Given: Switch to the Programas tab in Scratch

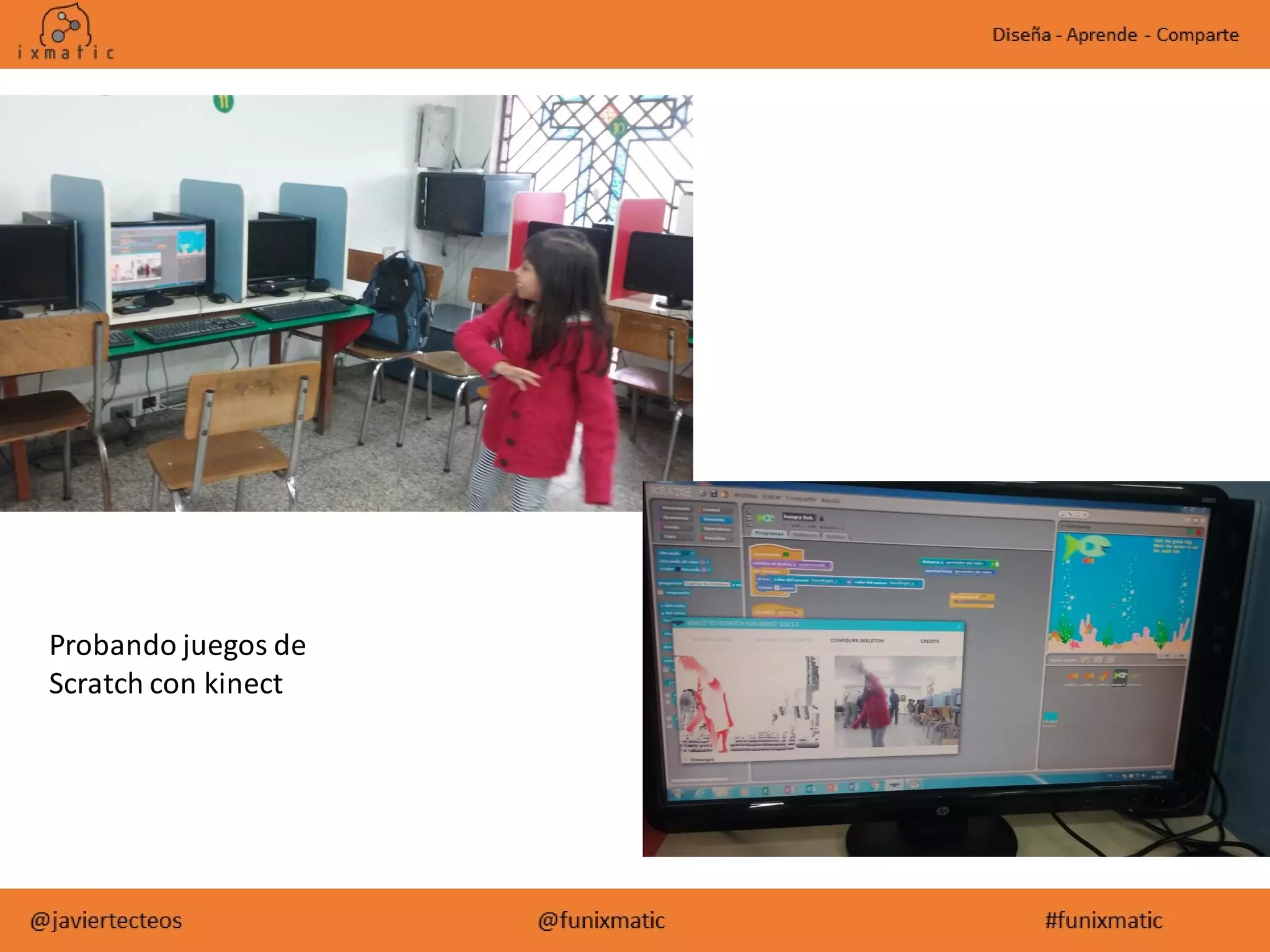Looking at the screenshot, I should [x=769, y=533].
